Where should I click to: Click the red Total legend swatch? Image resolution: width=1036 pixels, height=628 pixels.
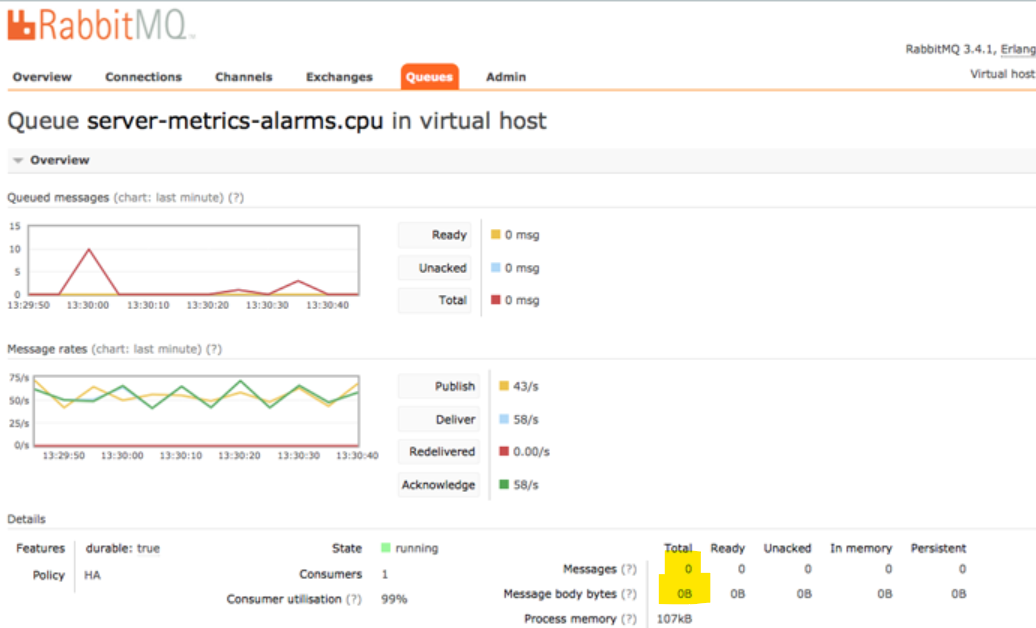(x=494, y=300)
